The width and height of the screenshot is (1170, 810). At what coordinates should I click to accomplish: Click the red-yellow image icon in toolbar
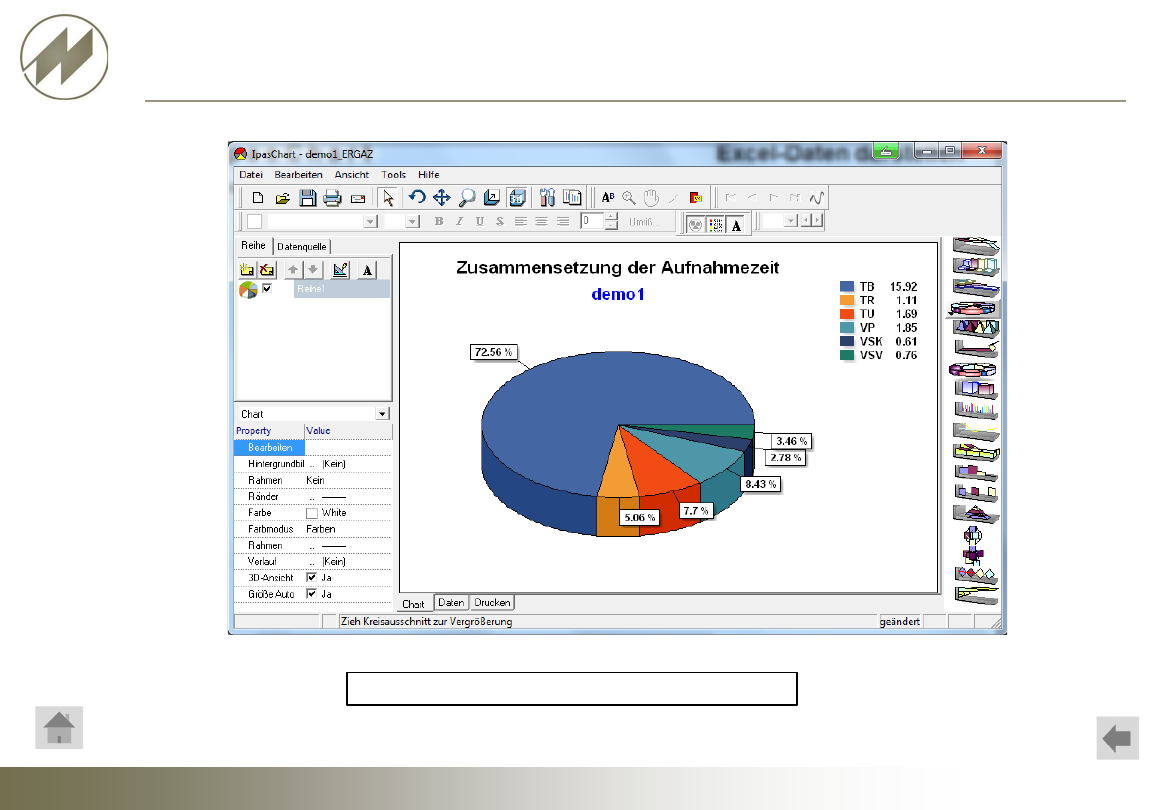(x=695, y=198)
